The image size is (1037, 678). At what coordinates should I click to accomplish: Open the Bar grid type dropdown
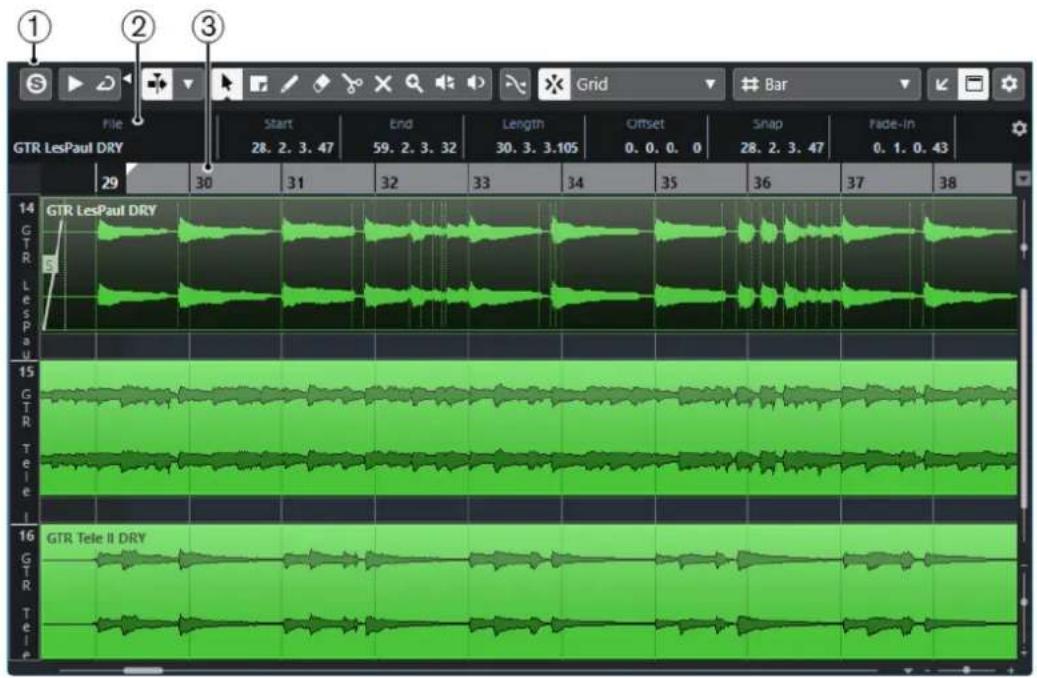tap(826, 84)
